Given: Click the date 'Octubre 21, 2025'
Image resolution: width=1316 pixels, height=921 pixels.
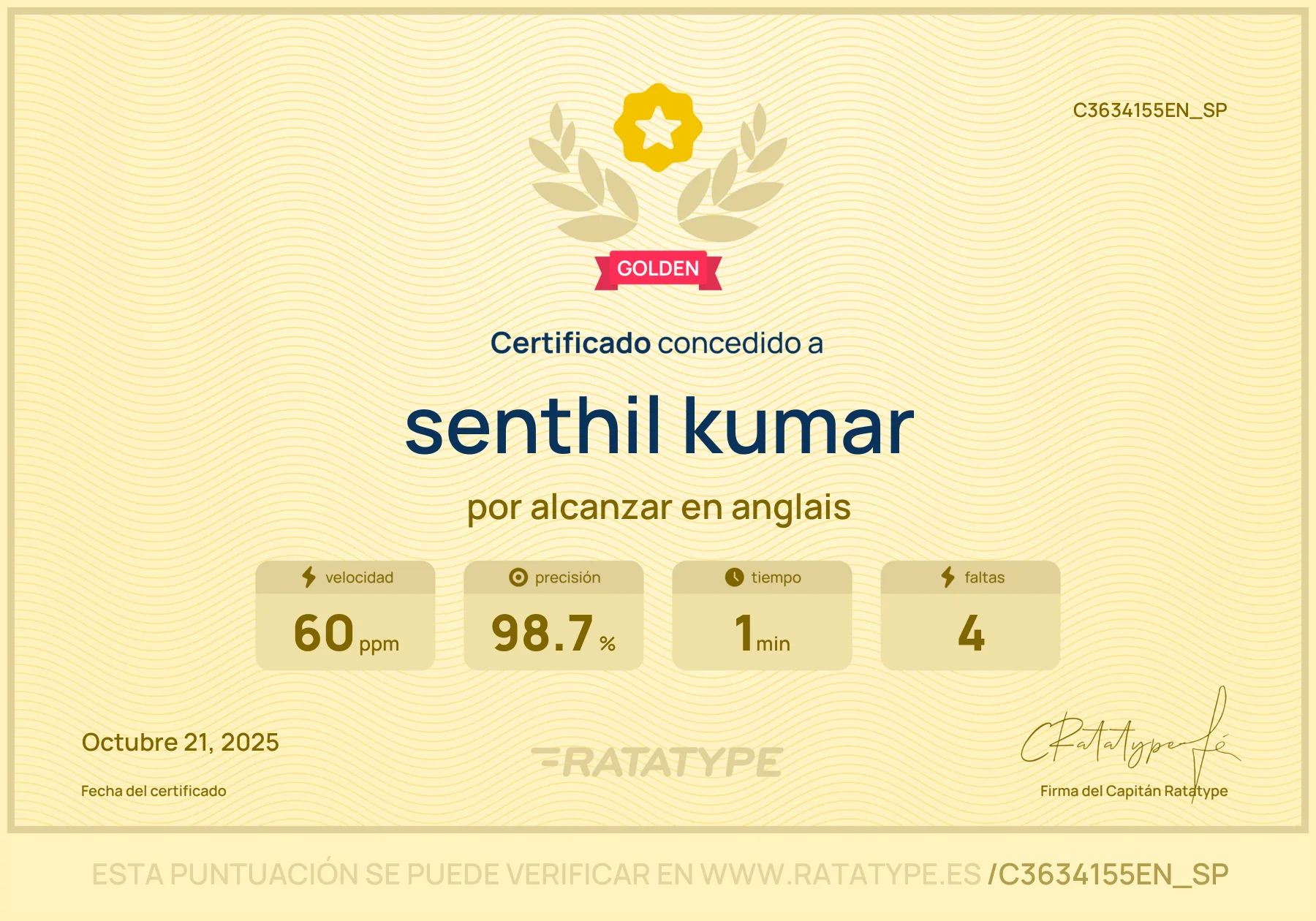Looking at the screenshot, I should (181, 743).
